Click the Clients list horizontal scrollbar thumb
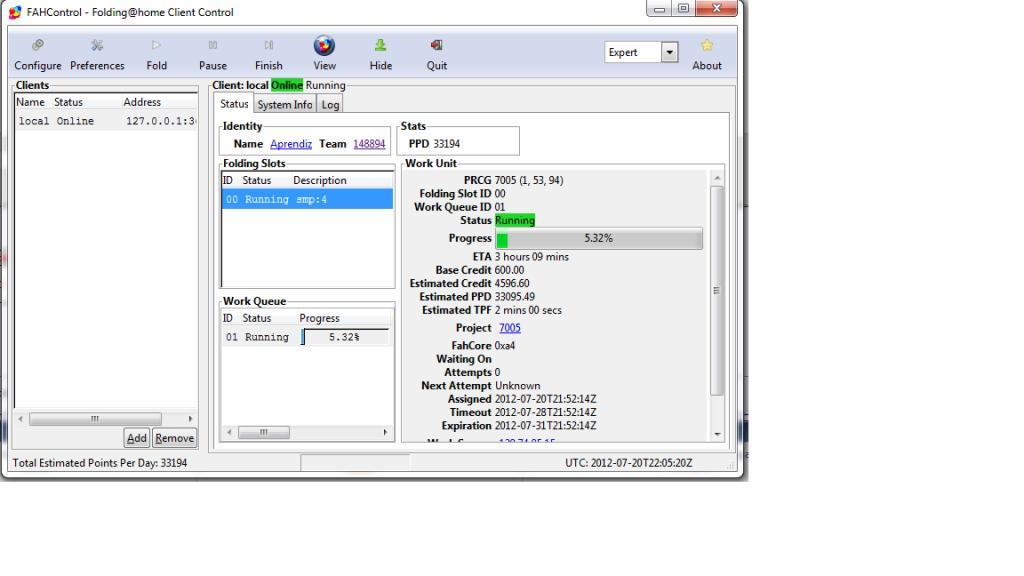Image resolution: width=1024 pixels, height=576 pixels. point(95,419)
